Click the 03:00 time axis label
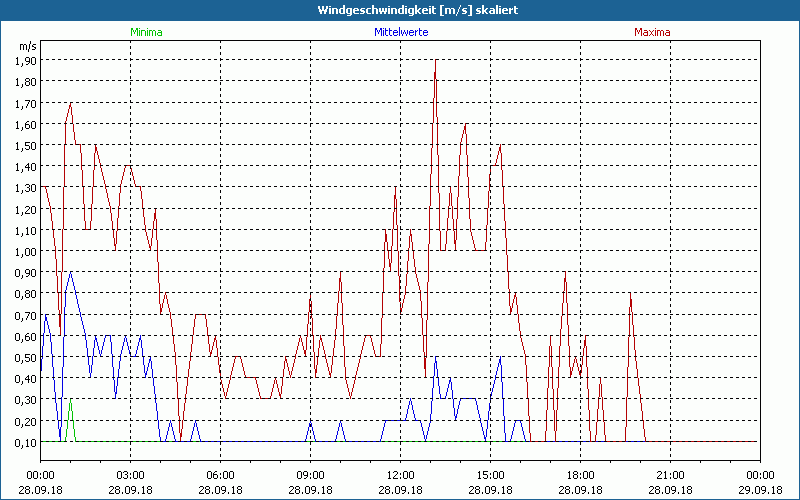The width and height of the screenshot is (800, 500). [x=130, y=475]
